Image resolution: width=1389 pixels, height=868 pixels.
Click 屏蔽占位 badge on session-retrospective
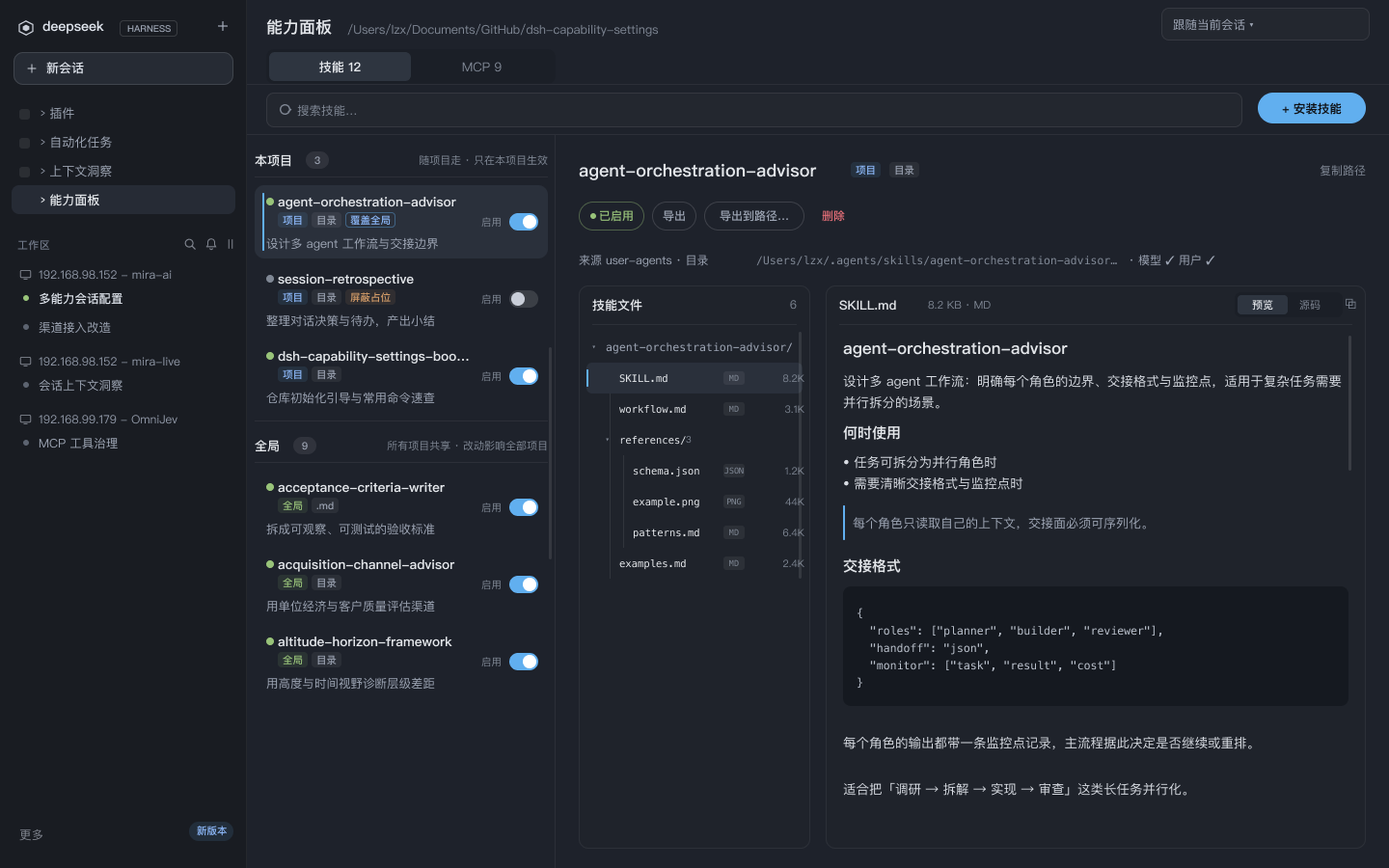coord(370,297)
